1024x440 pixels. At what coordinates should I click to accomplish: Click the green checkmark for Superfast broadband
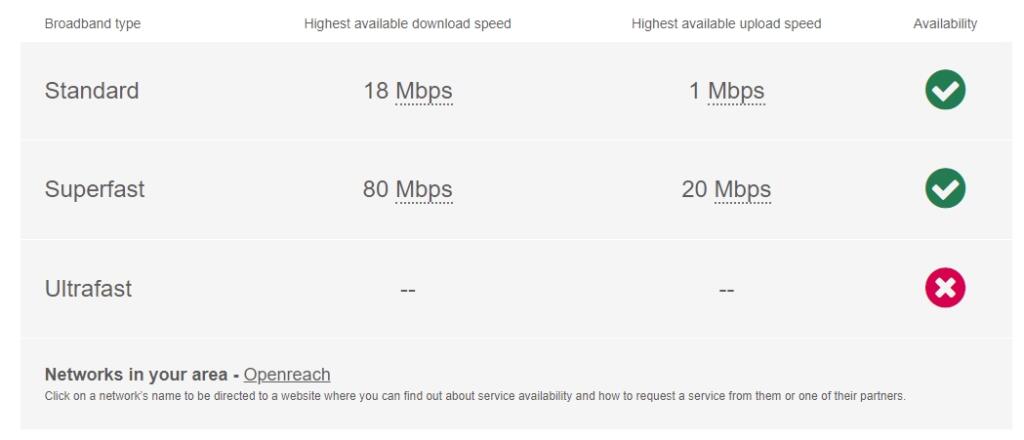coord(945,188)
